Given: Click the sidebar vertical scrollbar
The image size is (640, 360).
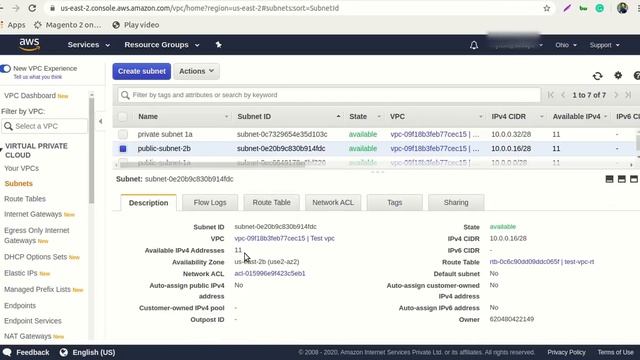Looking at the screenshot, I should [x=91, y=151].
